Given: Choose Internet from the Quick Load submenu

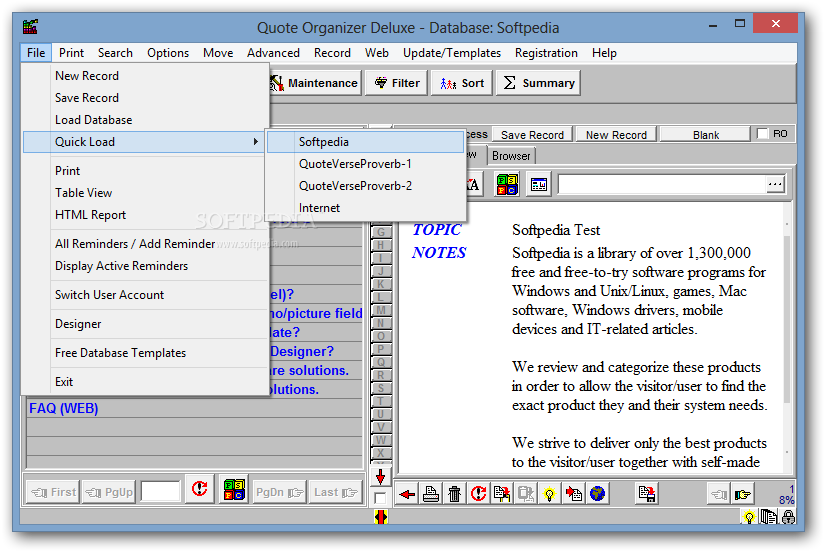Looking at the screenshot, I should pyautogui.click(x=365, y=208).
